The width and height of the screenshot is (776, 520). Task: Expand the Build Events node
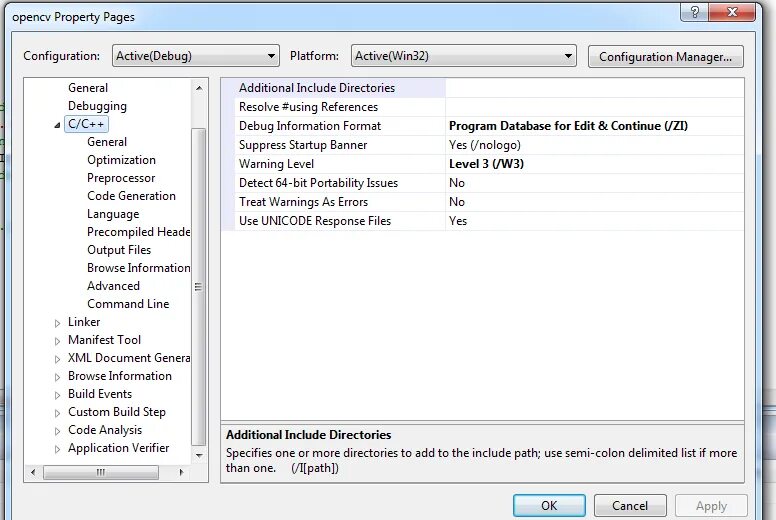pos(57,395)
